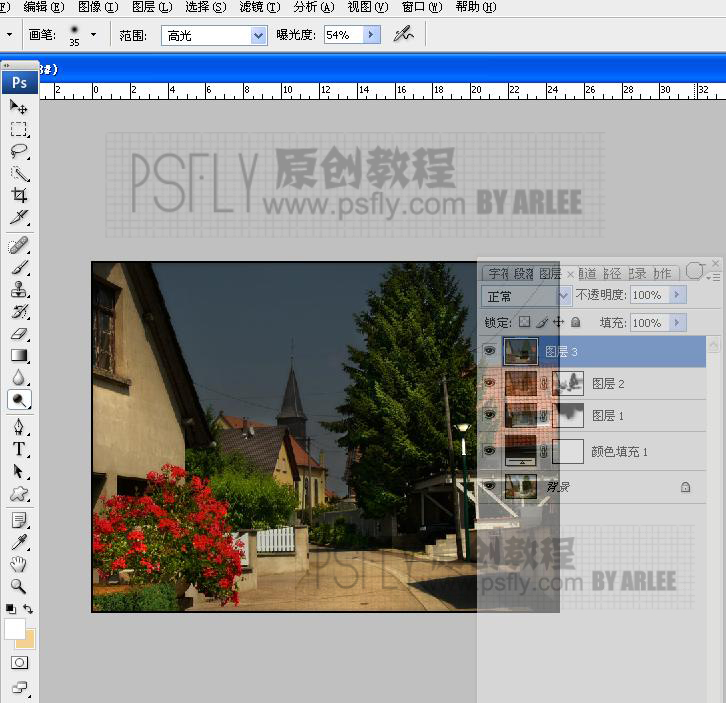Select the Zoom tool

point(19,586)
